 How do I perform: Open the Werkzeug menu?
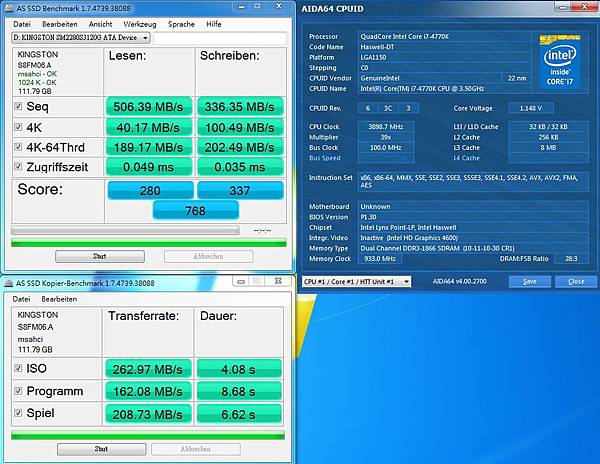(x=140, y=24)
